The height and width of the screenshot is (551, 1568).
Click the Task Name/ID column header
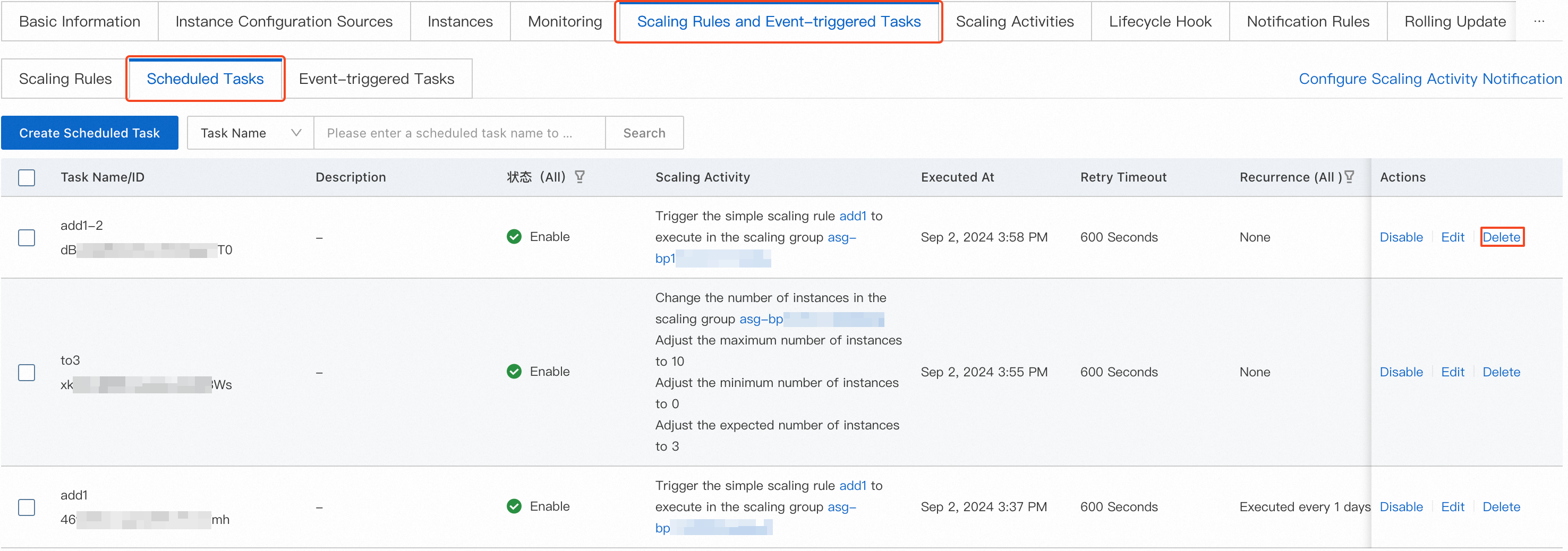[103, 178]
